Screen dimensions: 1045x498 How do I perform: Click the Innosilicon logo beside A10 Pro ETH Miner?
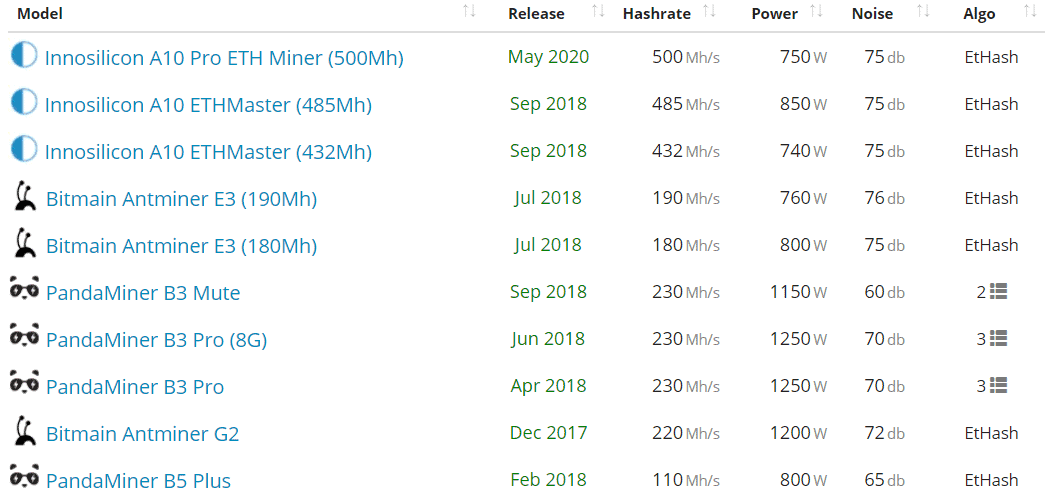coord(24,55)
